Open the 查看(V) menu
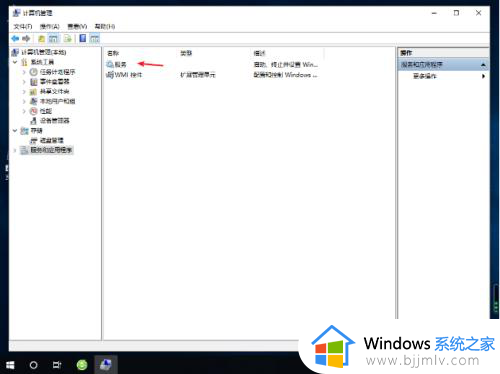 77,26
